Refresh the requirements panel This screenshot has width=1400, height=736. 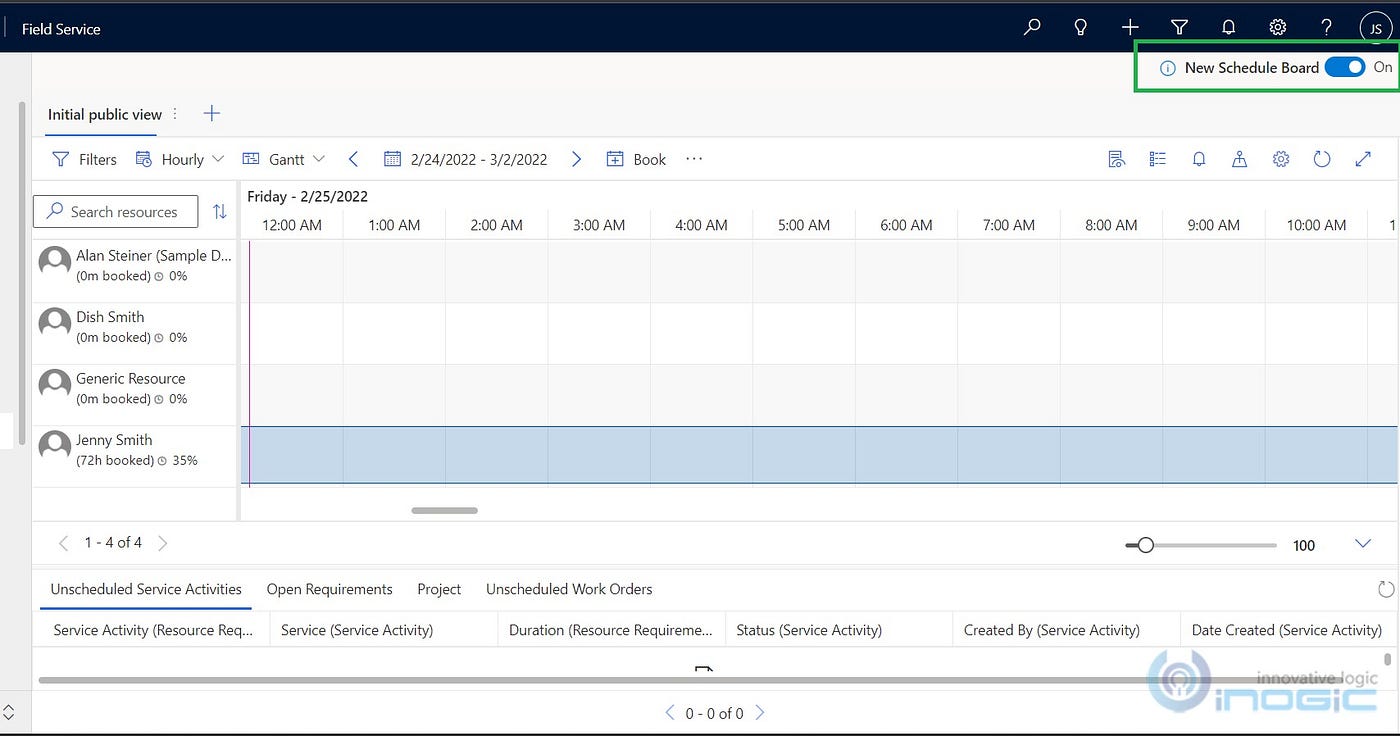pyautogui.click(x=1385, y=589)
